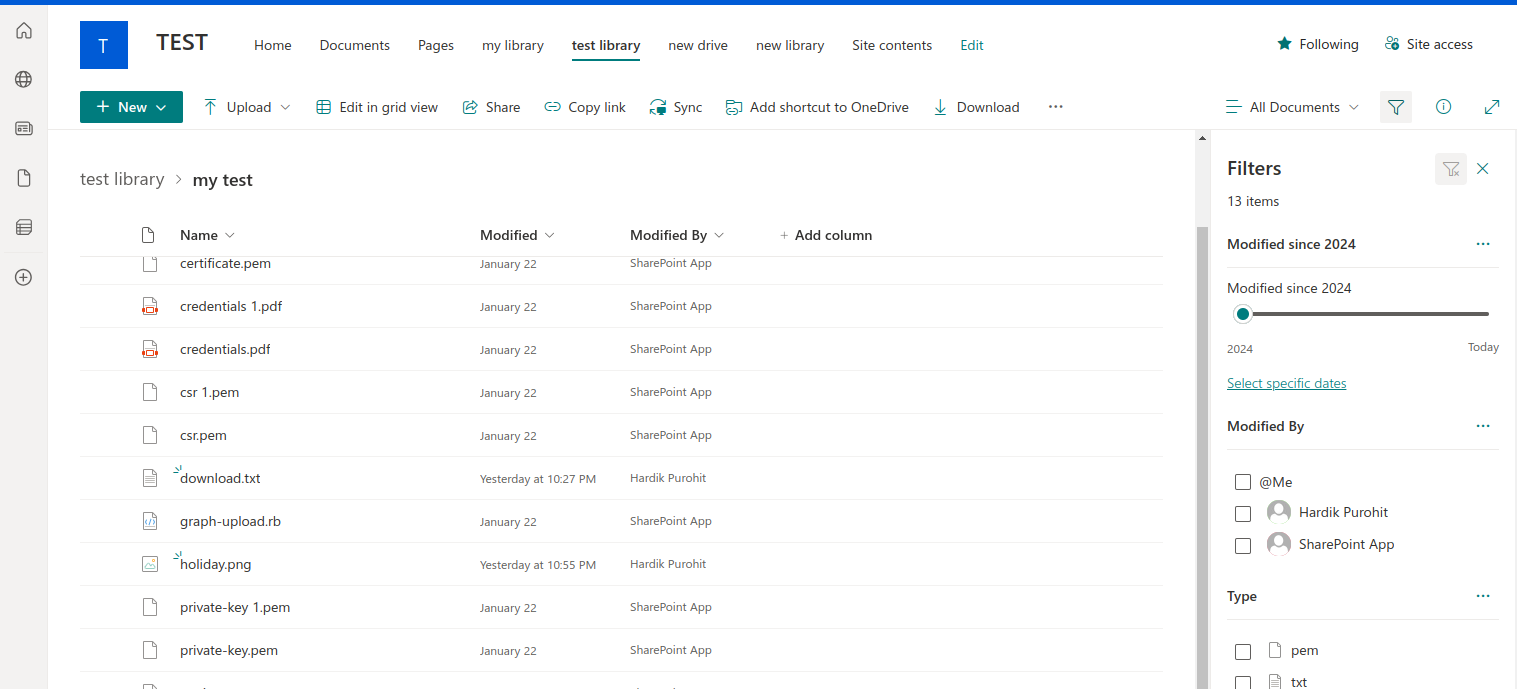Open the Sync tool in the toolbar
The height and width of the screenshot is (689, 1517).
pos(676,107)
